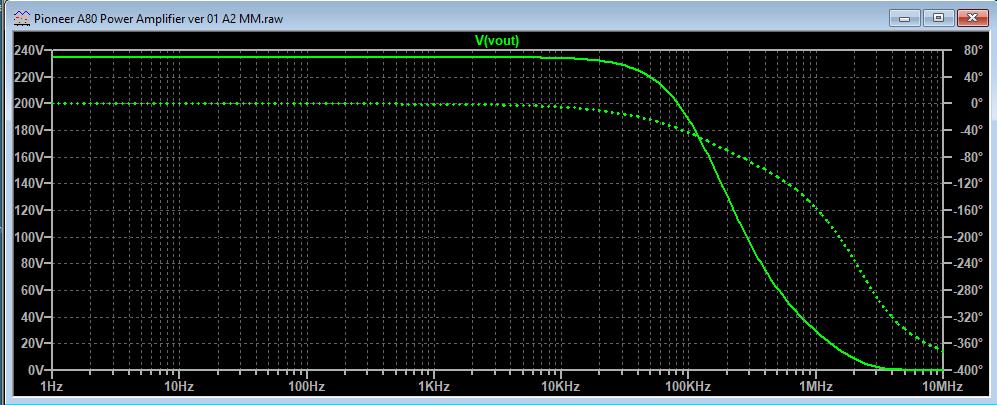Click the 0V left axis label
This screenshot has width=997, height=405.
tap(36, 369)
